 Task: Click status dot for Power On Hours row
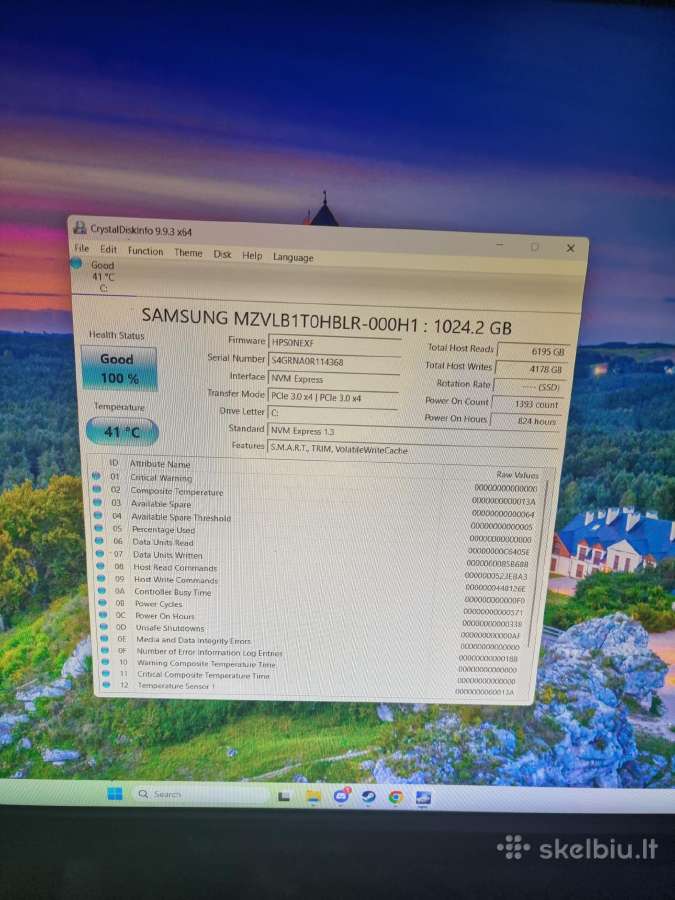103,615
